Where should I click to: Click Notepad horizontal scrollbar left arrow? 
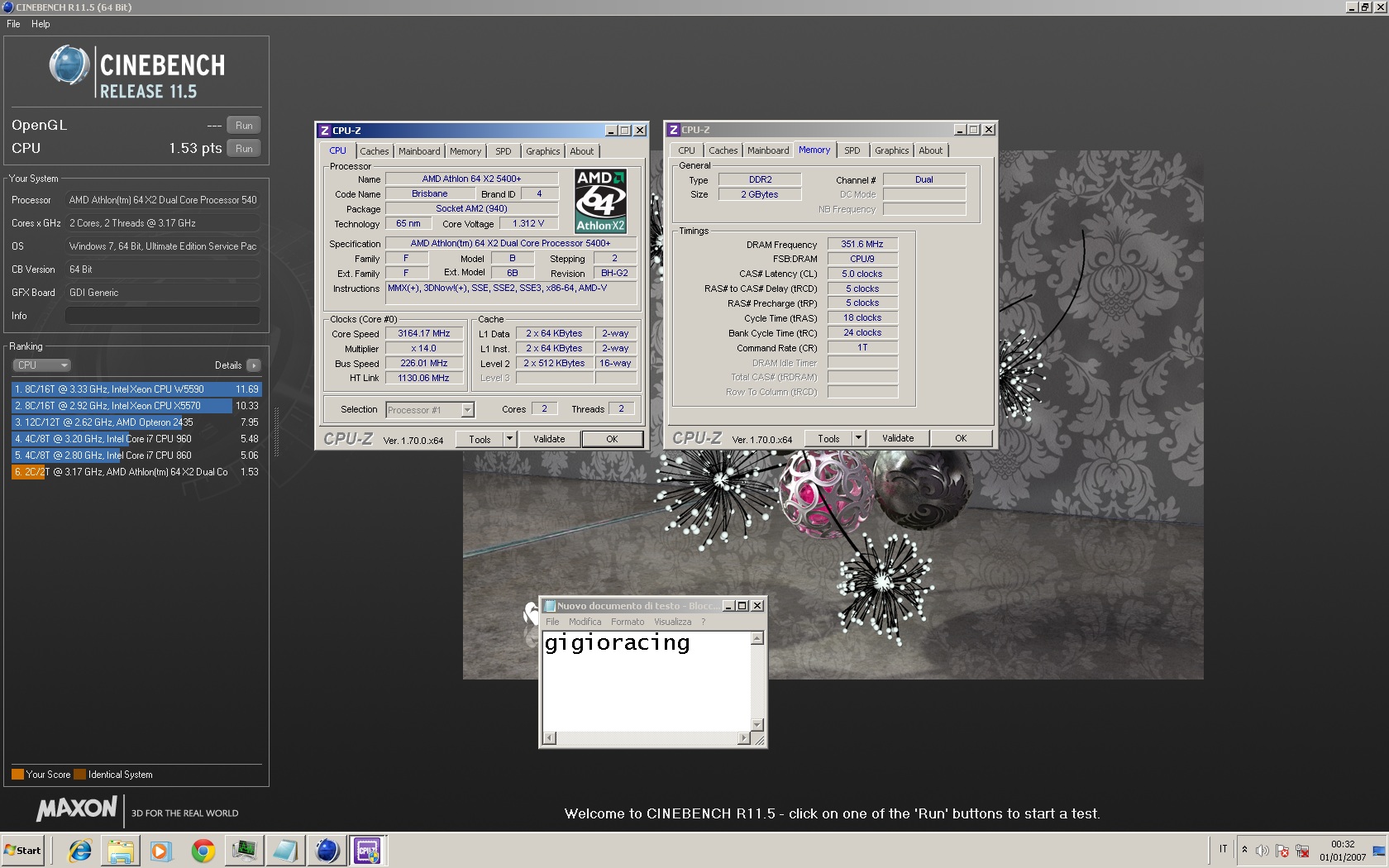coord(551,738)
